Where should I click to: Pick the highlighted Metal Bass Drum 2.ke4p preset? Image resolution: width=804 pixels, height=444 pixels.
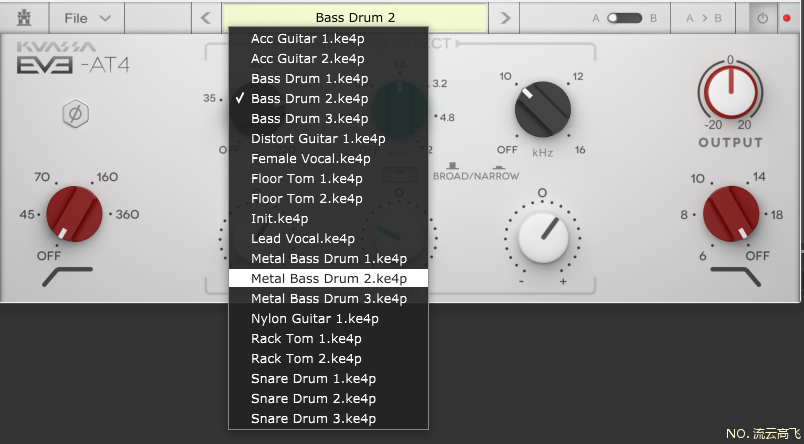(328, 278)
